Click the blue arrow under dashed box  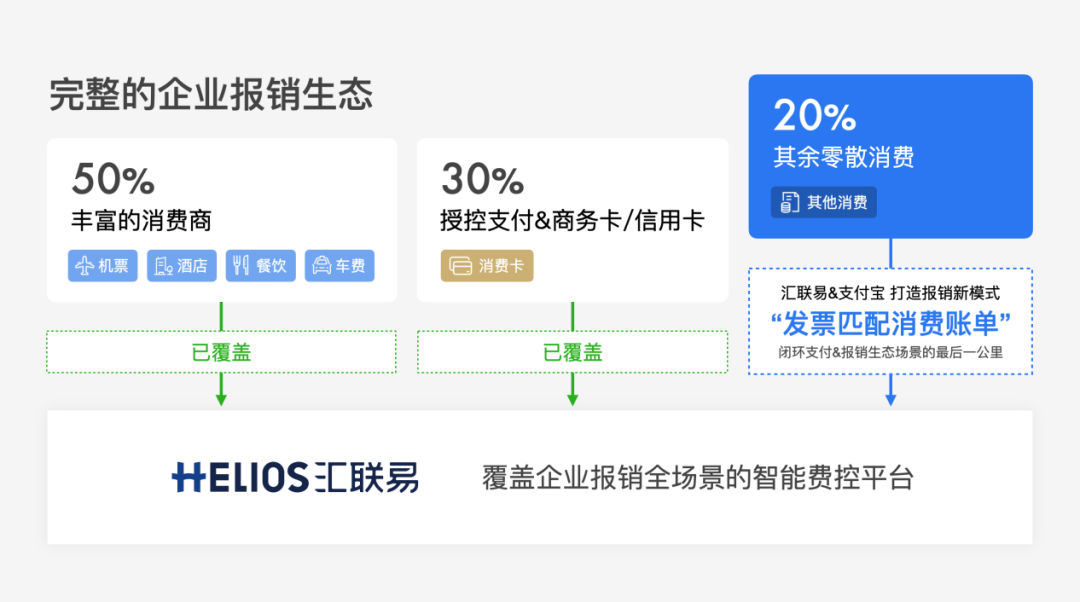890,392
